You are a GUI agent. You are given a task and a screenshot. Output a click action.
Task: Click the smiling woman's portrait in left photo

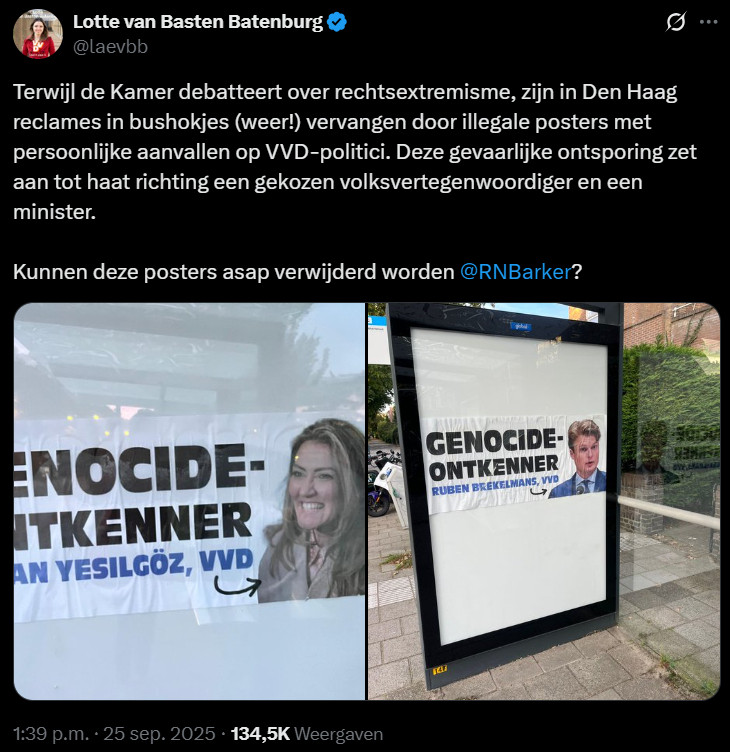[313, 510]
